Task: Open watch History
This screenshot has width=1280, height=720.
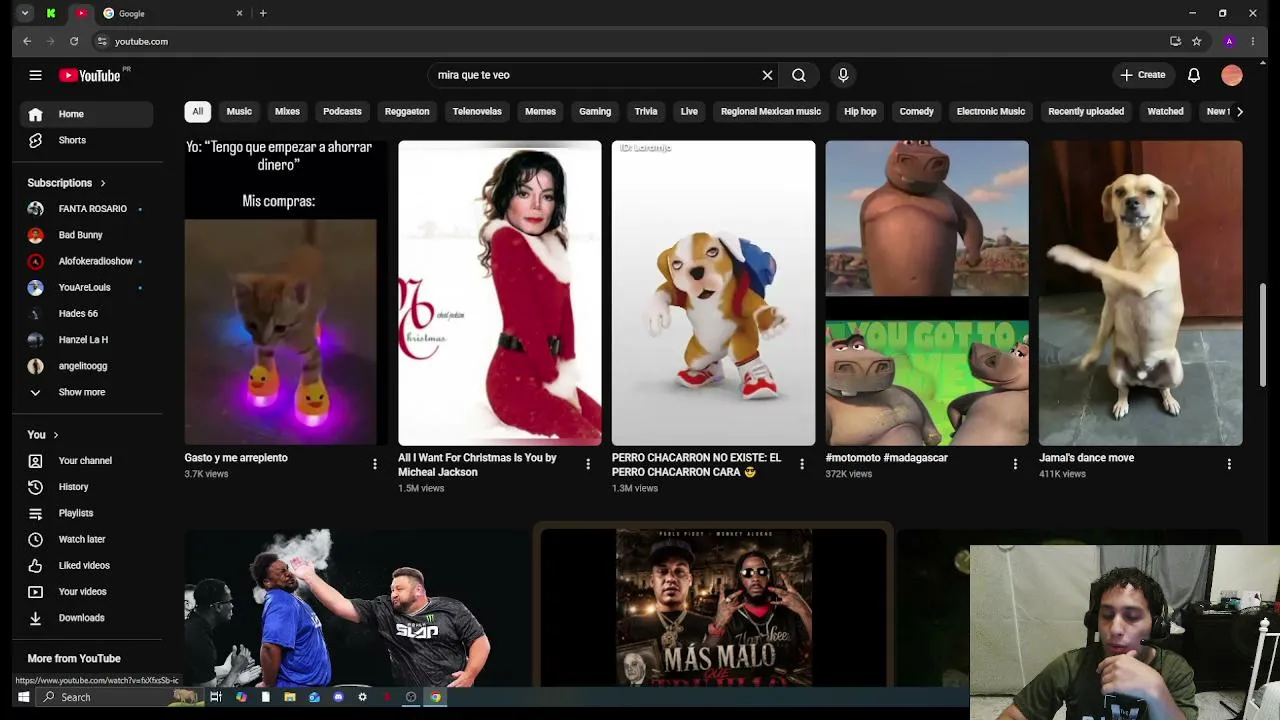Action: (x=87, y=487)
